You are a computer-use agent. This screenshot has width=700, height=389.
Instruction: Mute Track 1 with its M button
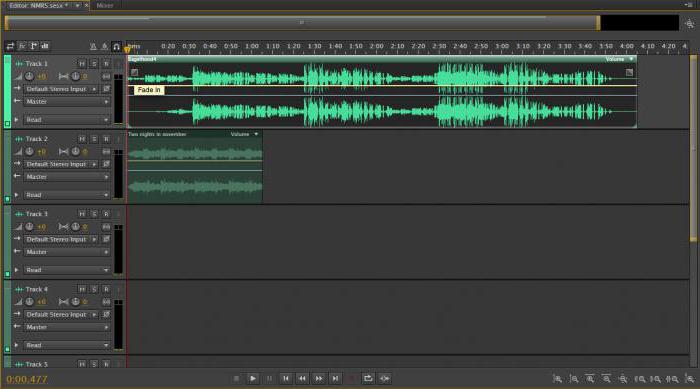point(82,64)
